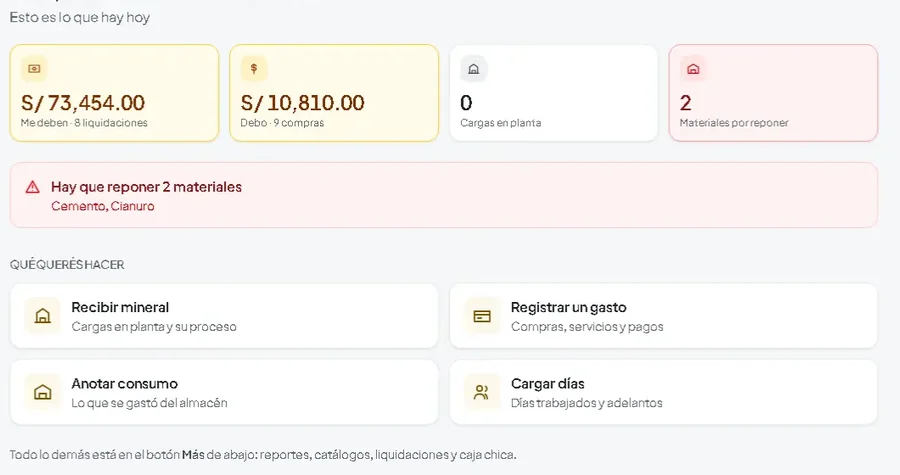Image resolution: width=900 pixels, height=475 pixels.
Task: Click the warehouse icon in Cargas en planta card
Action: point(474,69)
